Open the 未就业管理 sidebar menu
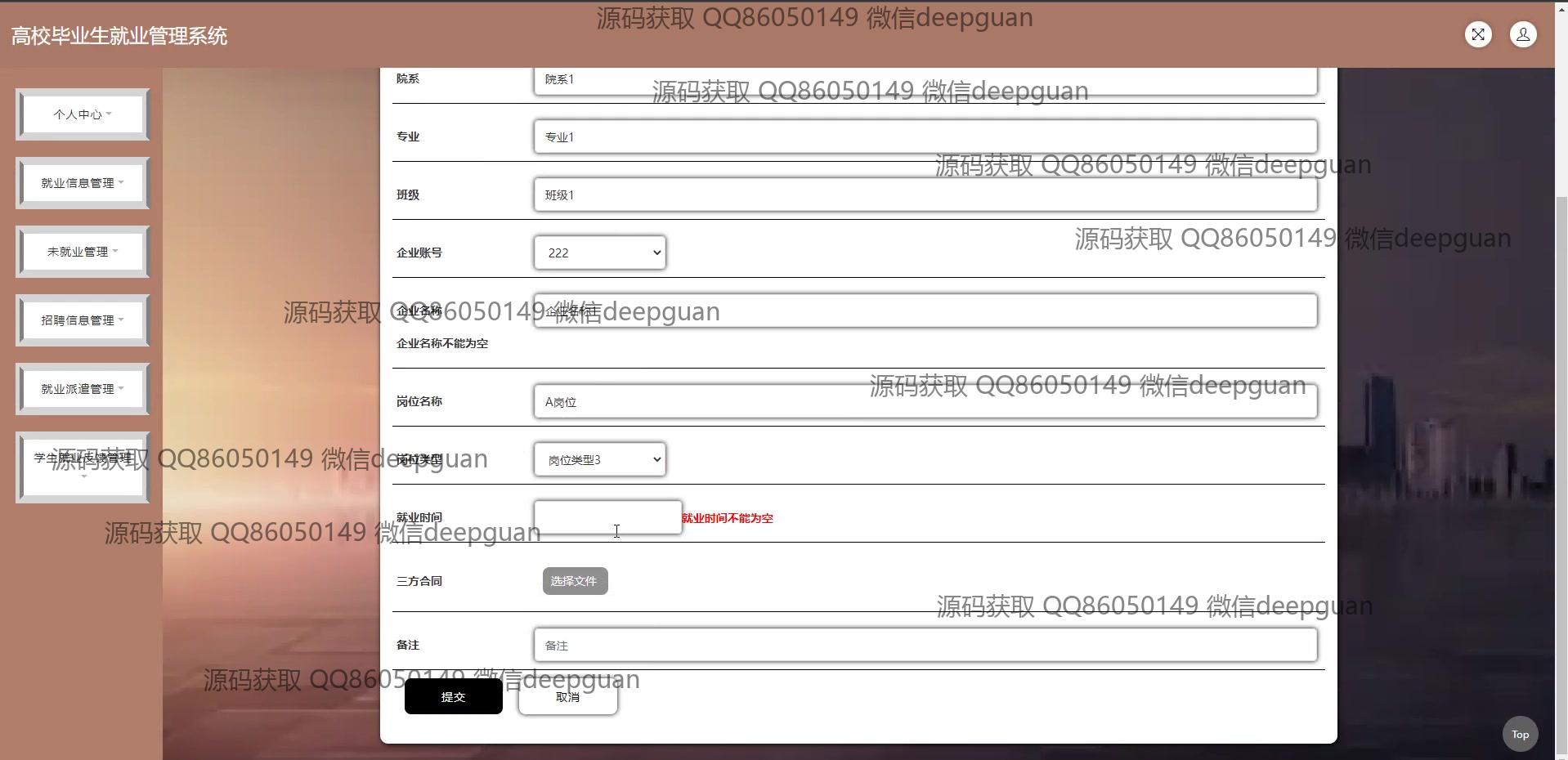The width and height of the screenshot is (1568, 760). tap(83, 252)
